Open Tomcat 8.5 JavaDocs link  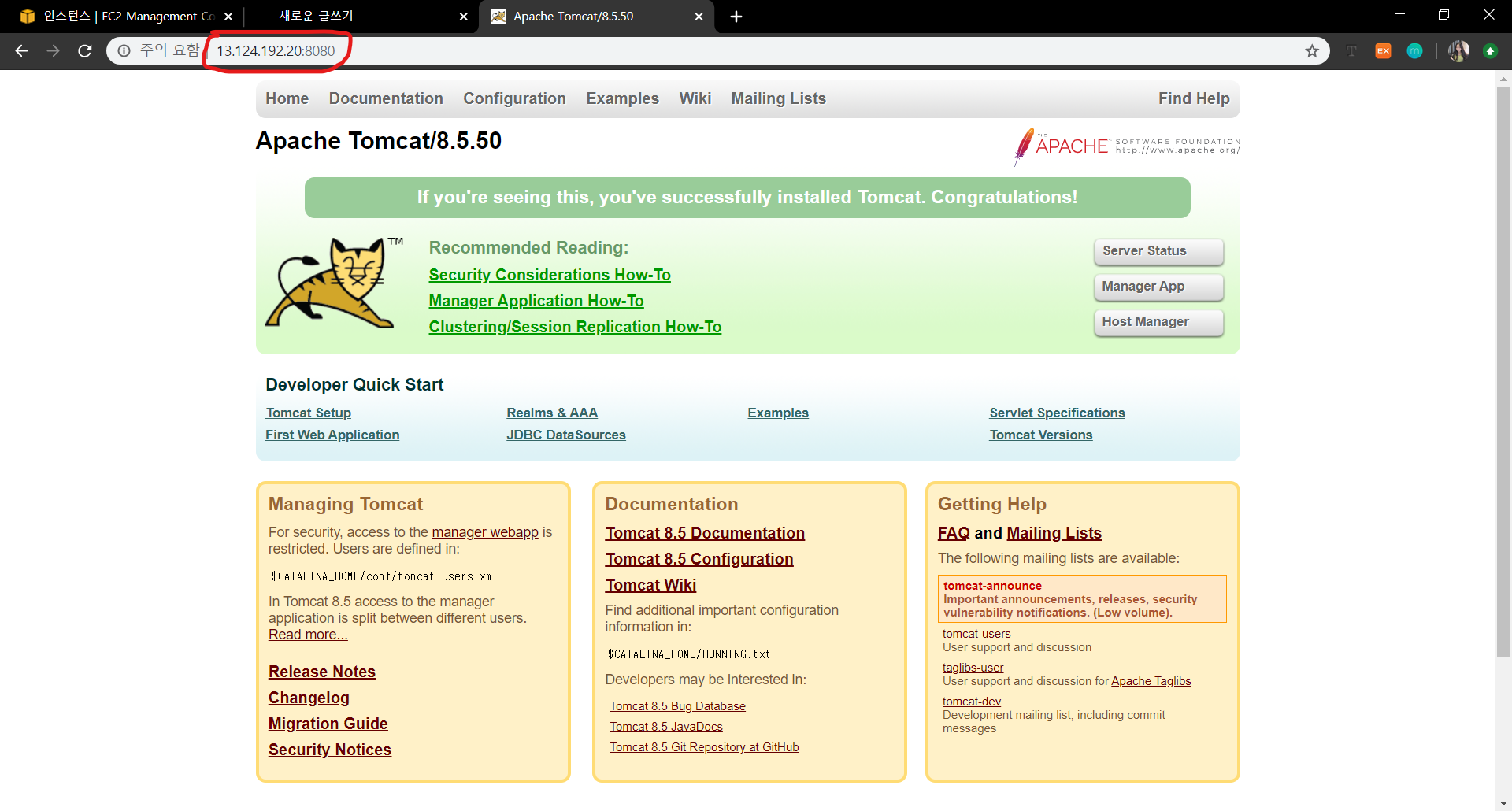pyautogui.click(x=666, y=727)
